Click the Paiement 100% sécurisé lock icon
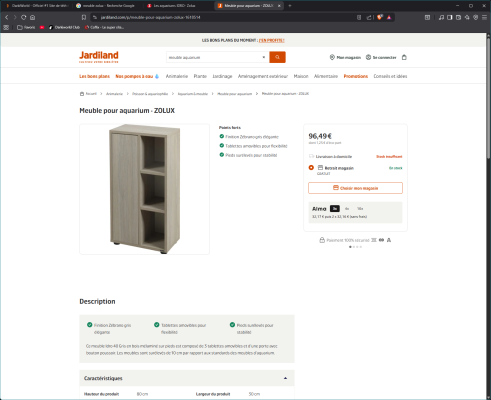491x400 pixels. (322, 240)
